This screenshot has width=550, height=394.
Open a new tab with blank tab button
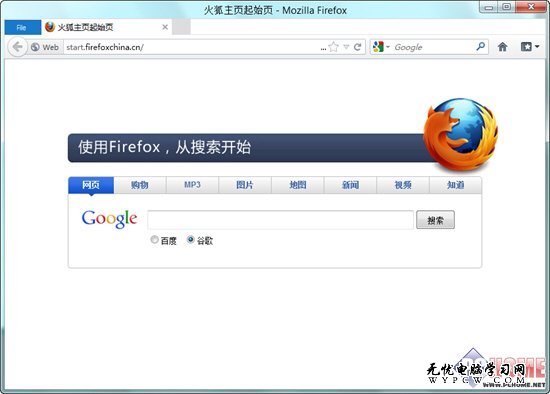181,27
